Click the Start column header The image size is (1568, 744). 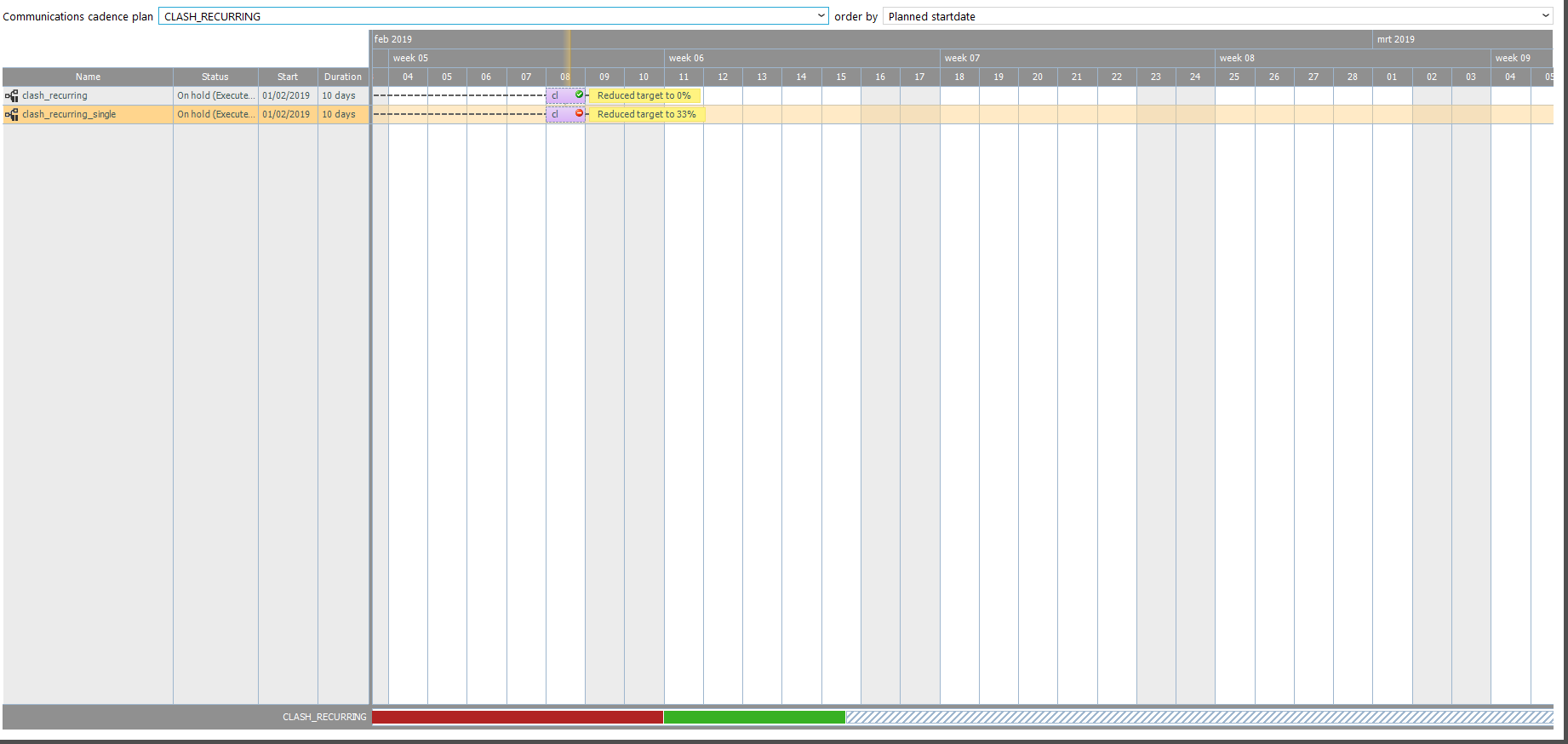click(x=288, y=77)
